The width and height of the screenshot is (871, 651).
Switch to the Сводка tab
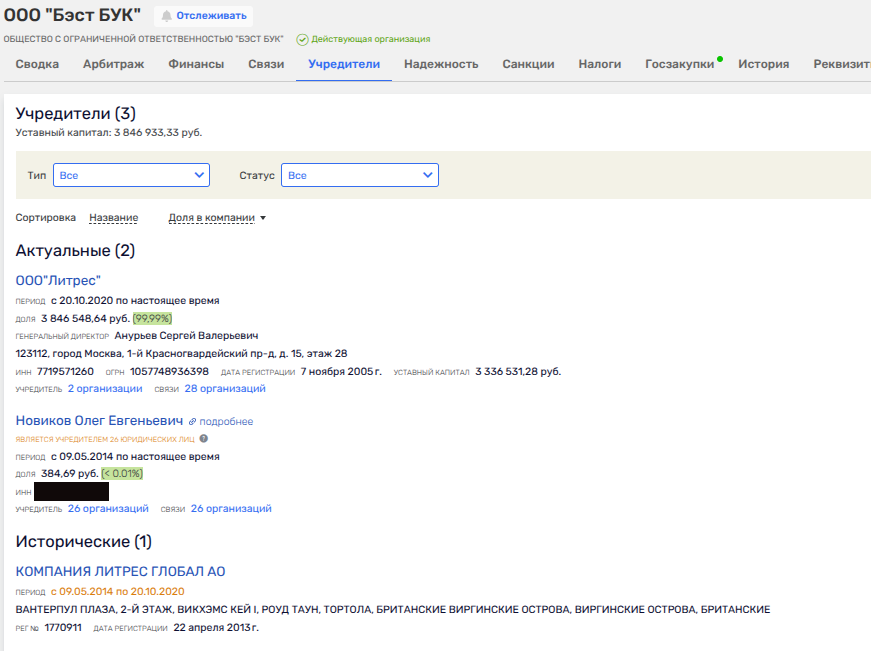[x=37, y=64]
